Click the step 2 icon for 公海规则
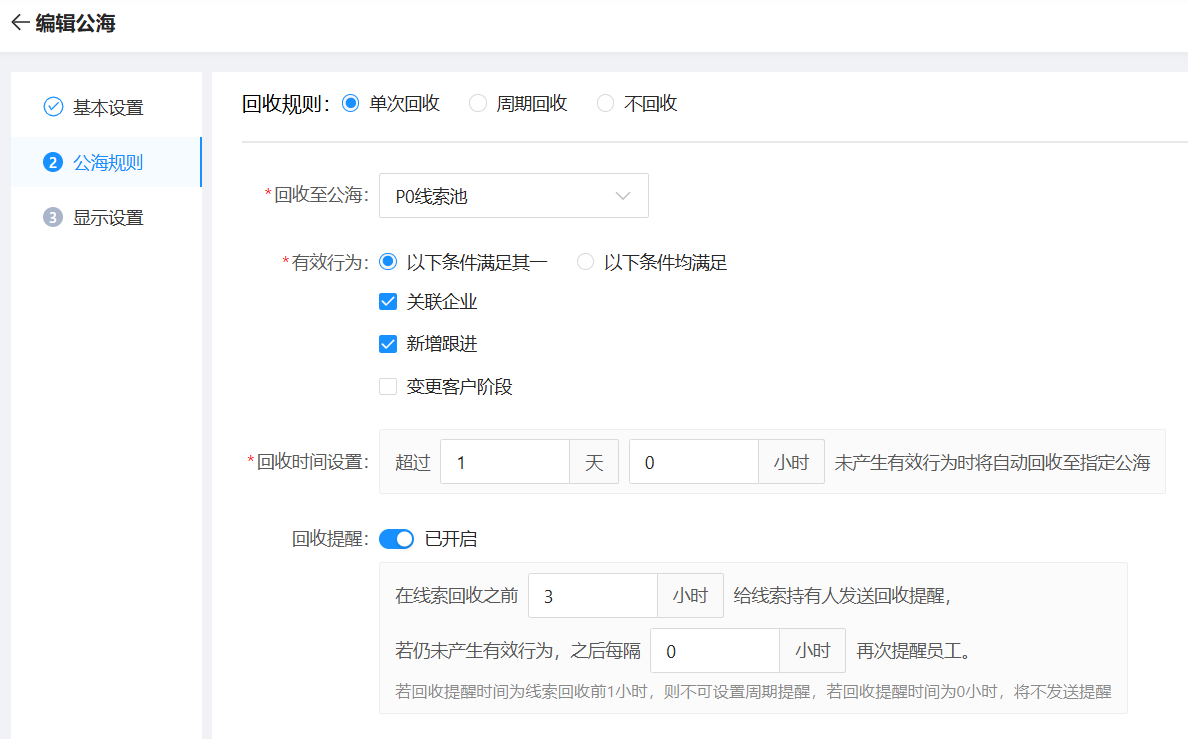Screen dimensions: 1188x739 (53, 162)
